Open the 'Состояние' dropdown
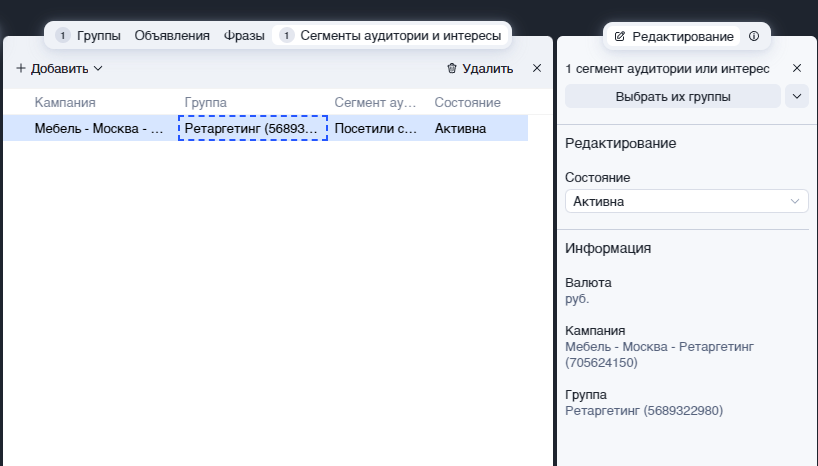Screen dimensions: 818x466 [x=686, y=201]
